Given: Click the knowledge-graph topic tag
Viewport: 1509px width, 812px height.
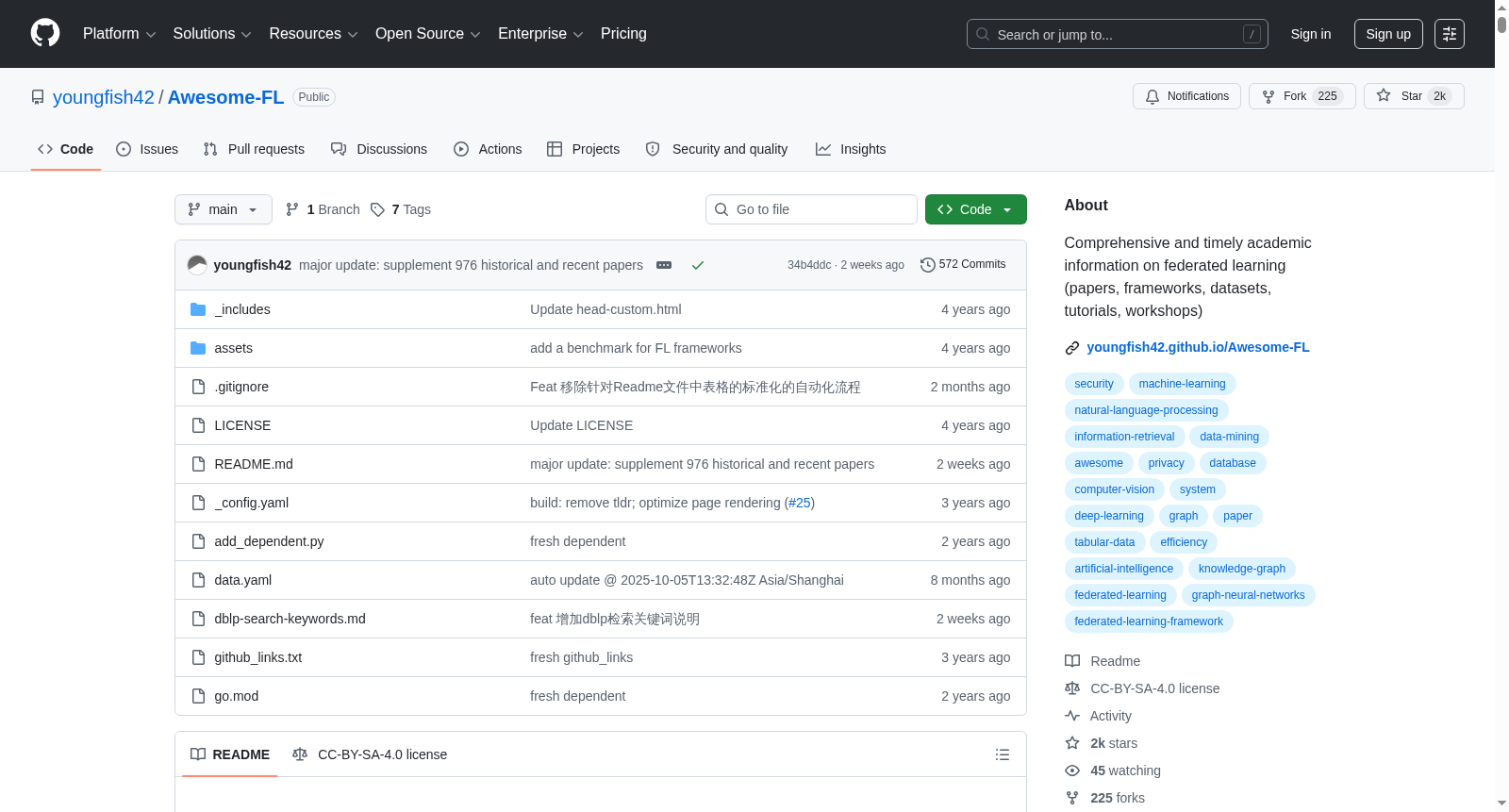Looking at the screenshot, I should point(1242,569).
